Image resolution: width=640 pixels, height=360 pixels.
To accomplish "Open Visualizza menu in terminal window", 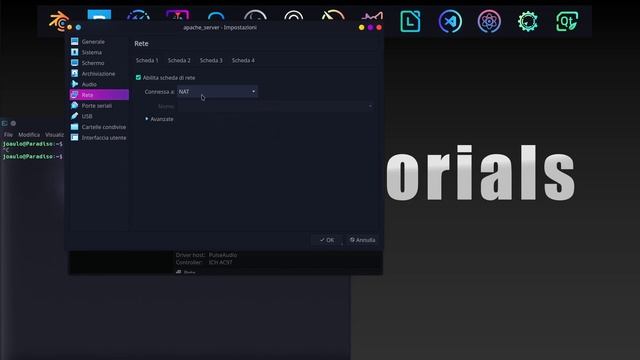I will click(54, 134).
